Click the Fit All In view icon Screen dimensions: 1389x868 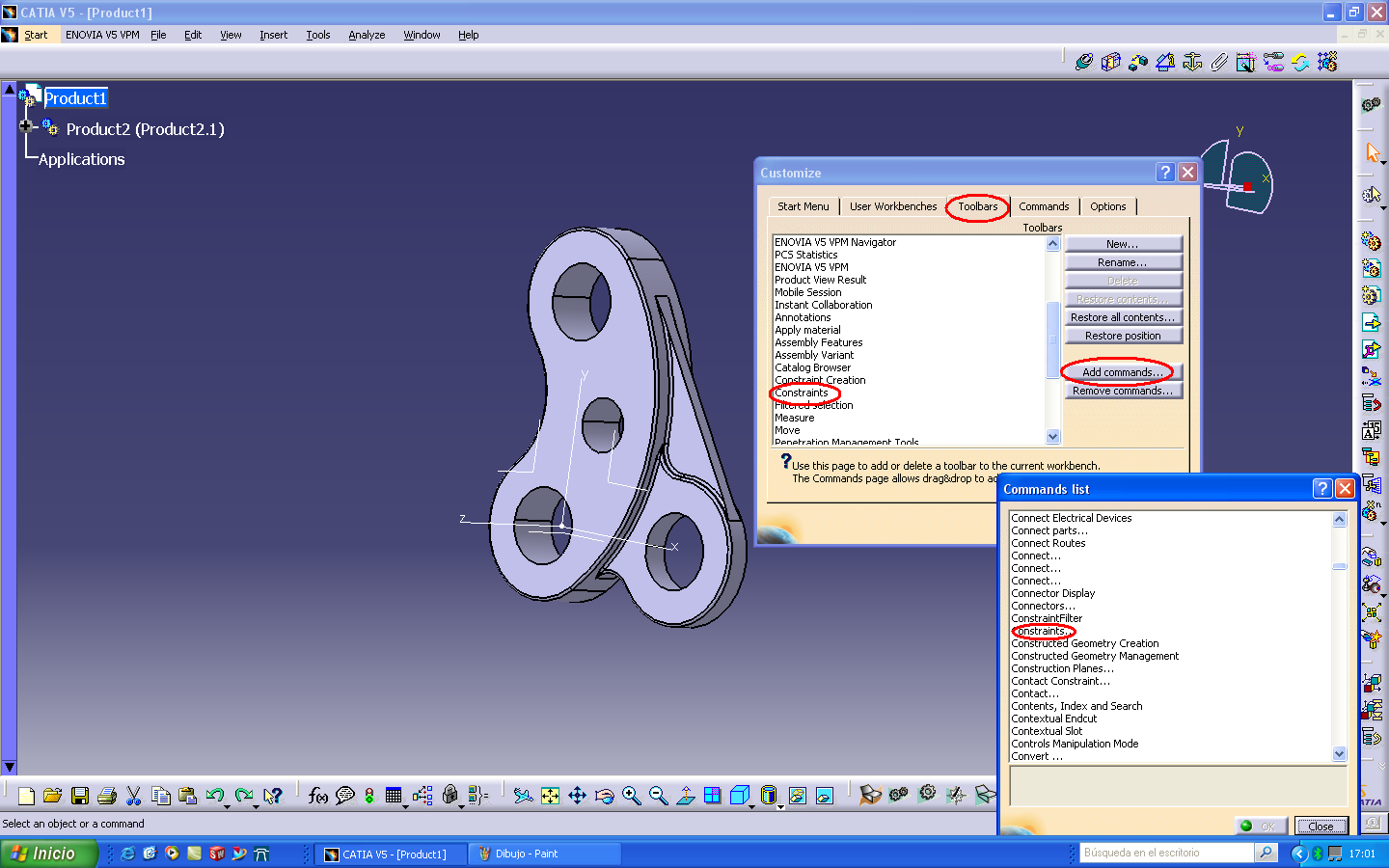click(x=550, y=796)
